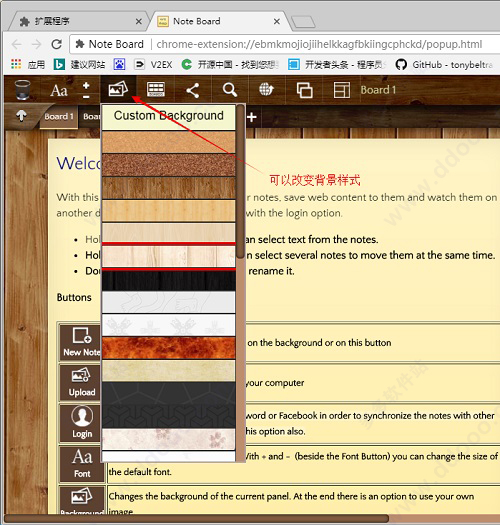Open the GitHub tonybeltra bookmark
This screenshot has width=500, height=525.
(x=444, y=64)
